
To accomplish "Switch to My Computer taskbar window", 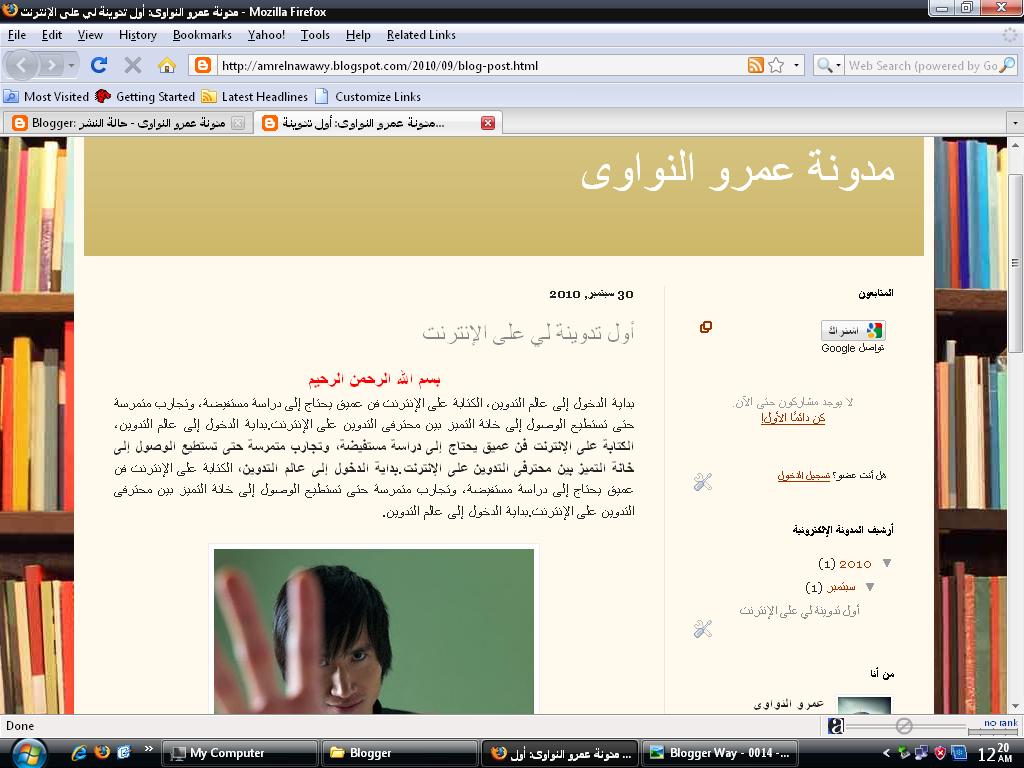I will point(240,753).
